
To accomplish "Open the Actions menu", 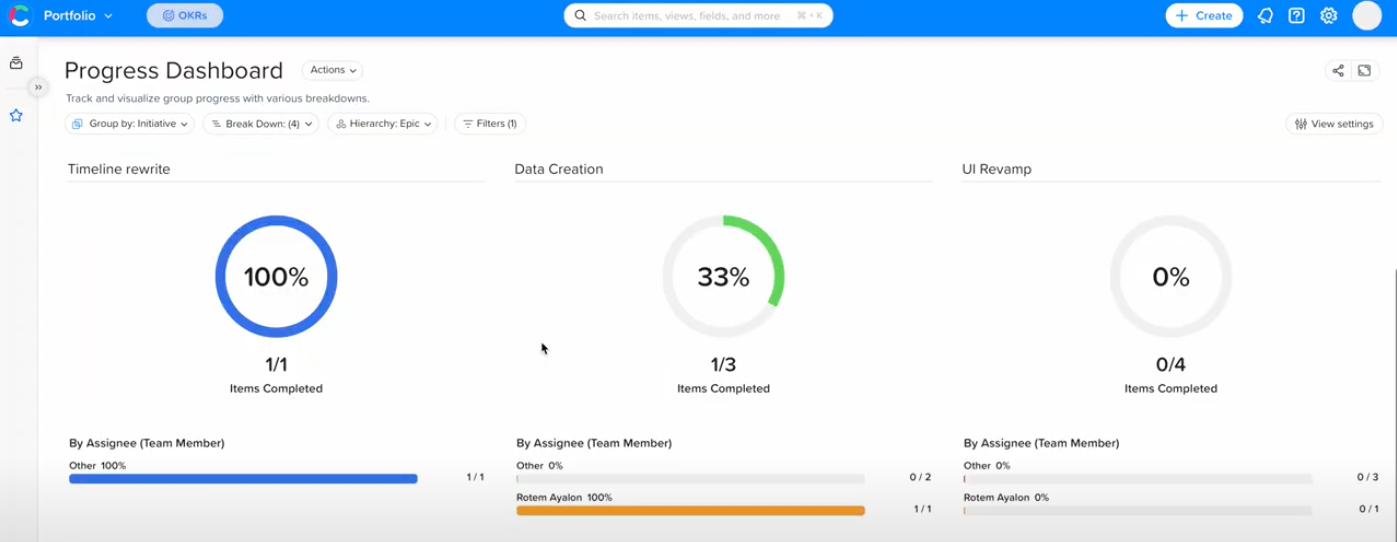I will coord(332,70).
